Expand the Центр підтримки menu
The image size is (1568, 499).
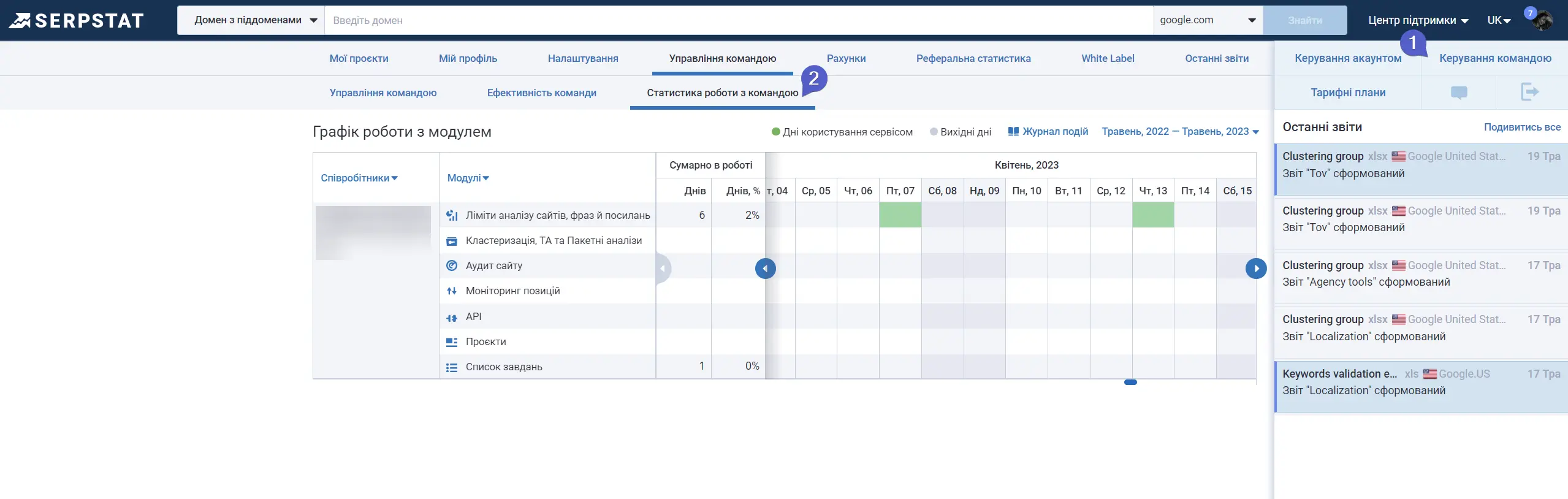click(1418, 20)
